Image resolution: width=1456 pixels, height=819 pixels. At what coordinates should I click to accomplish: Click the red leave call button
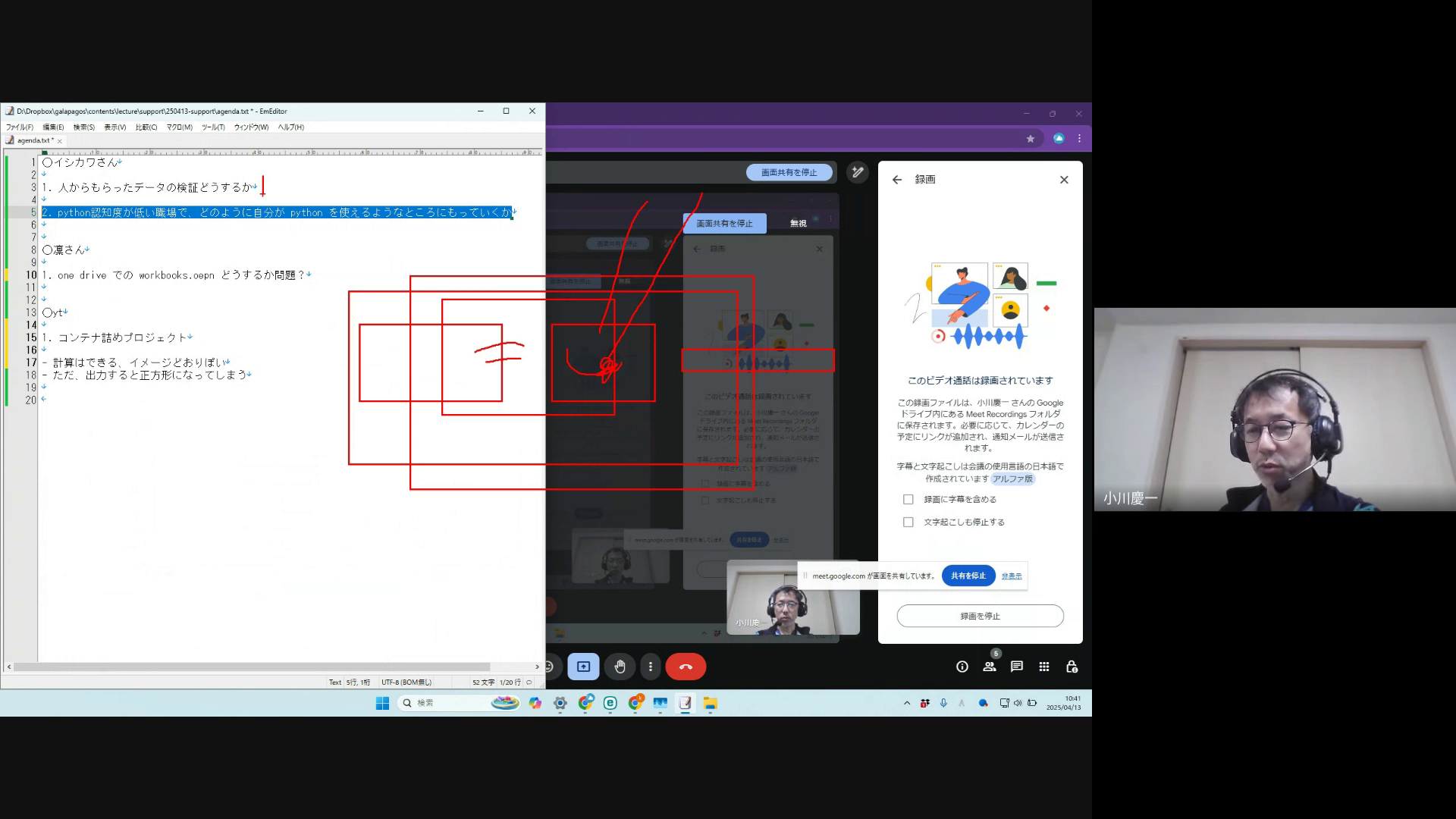pos(686,667)
